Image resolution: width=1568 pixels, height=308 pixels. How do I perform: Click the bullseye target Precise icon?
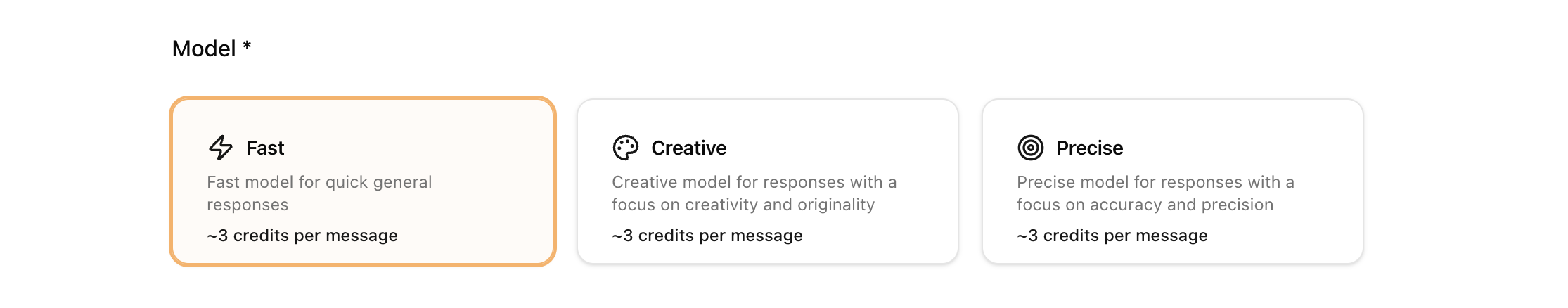tap(1030, 148)
